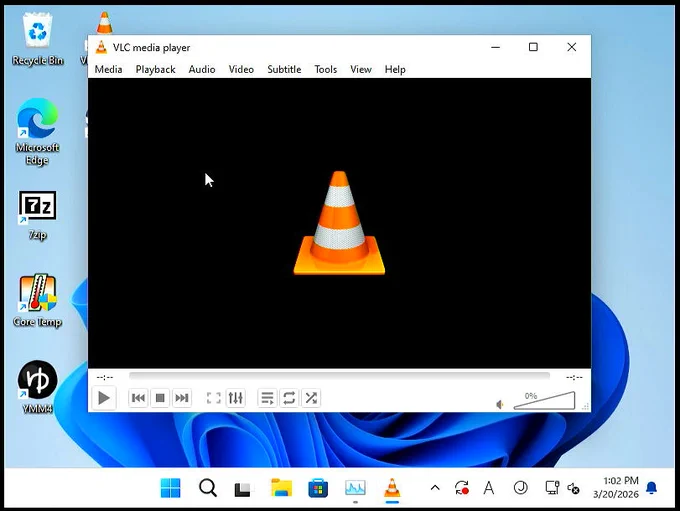Show extended settings equalizer icon
Viewport: 680px width, 511px height.
point(235,398)
